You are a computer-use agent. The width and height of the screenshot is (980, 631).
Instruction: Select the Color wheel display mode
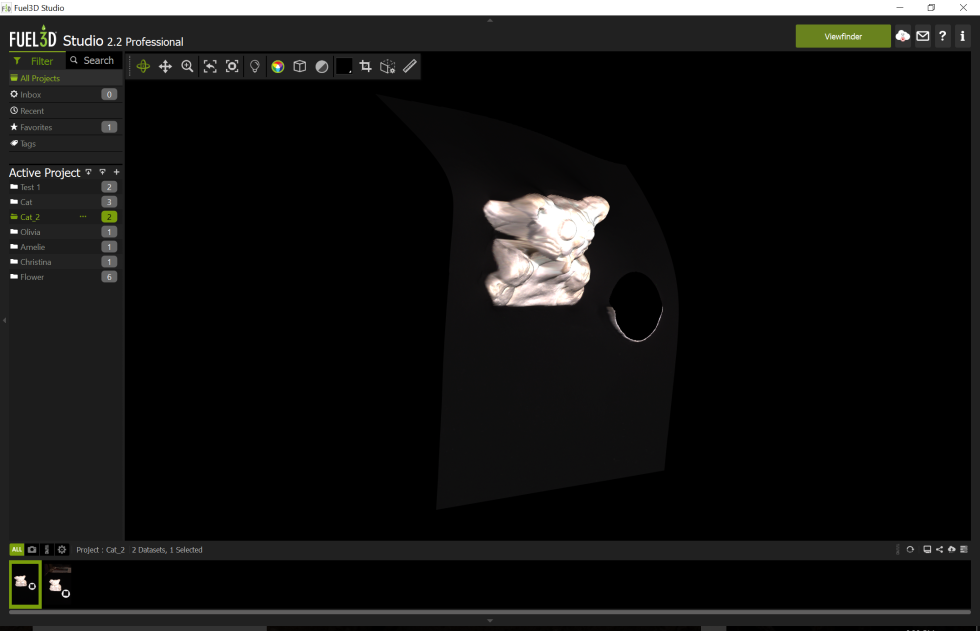(x=277, y=66)
